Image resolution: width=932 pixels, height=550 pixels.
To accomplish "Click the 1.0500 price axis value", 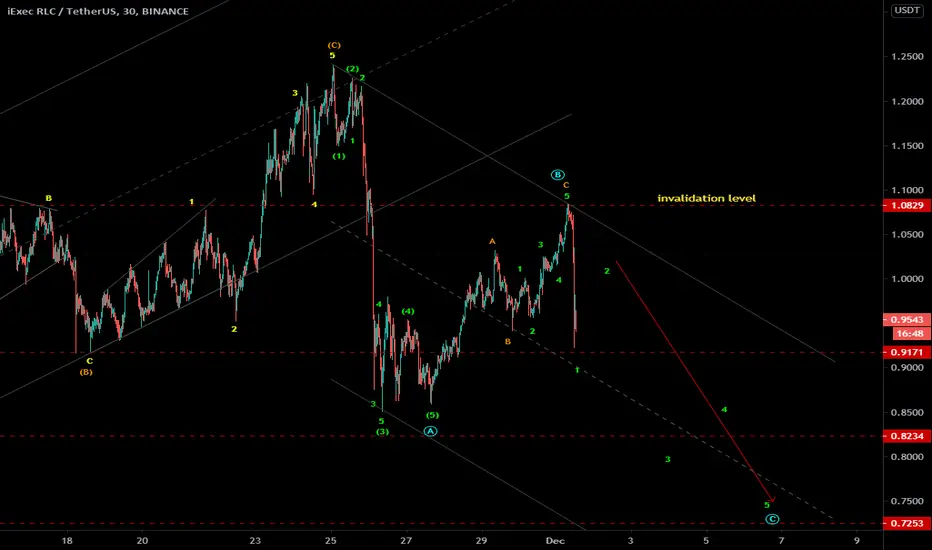I will (907, 234).
